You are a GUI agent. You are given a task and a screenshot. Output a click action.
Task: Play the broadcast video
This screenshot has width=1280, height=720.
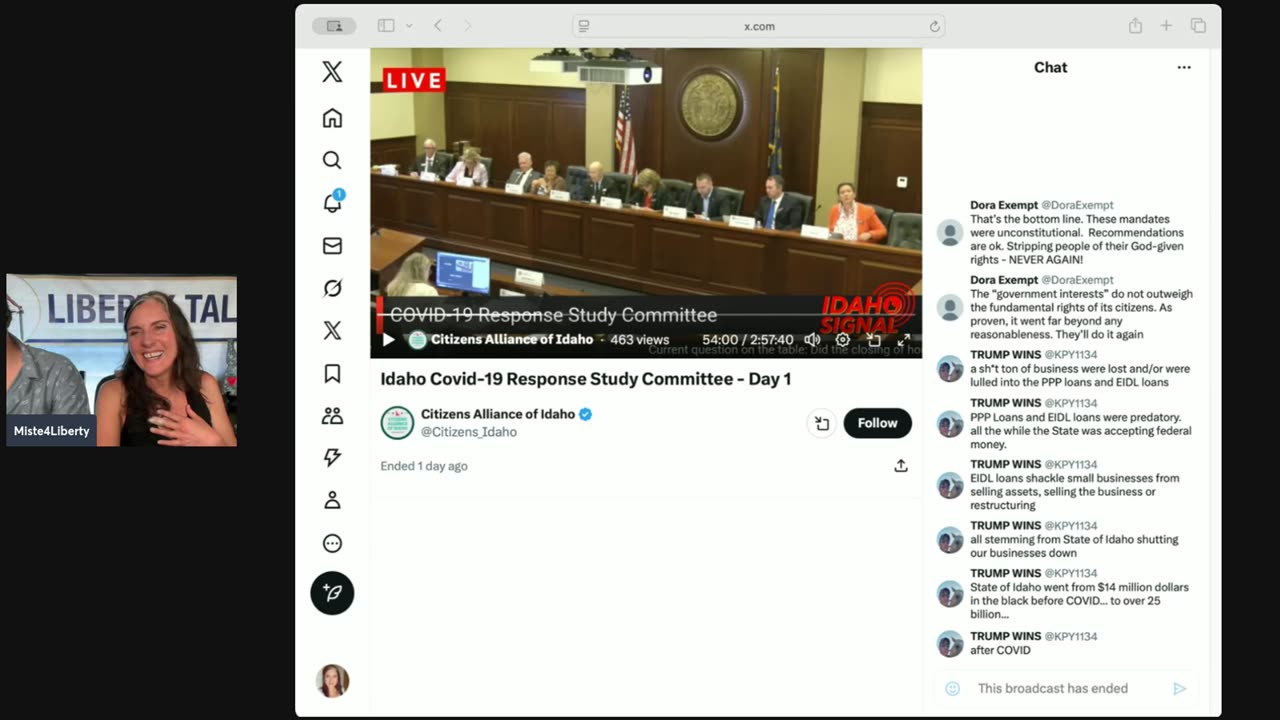388,340
